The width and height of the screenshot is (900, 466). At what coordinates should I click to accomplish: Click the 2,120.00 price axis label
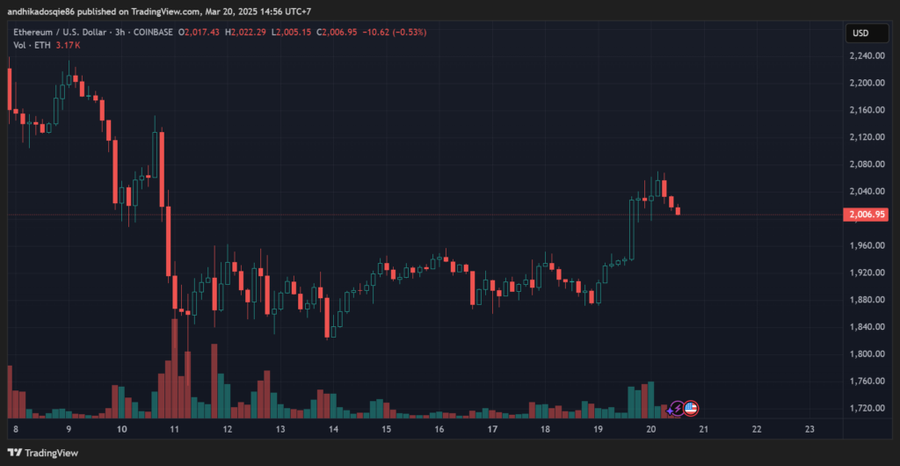coord(866,137)
